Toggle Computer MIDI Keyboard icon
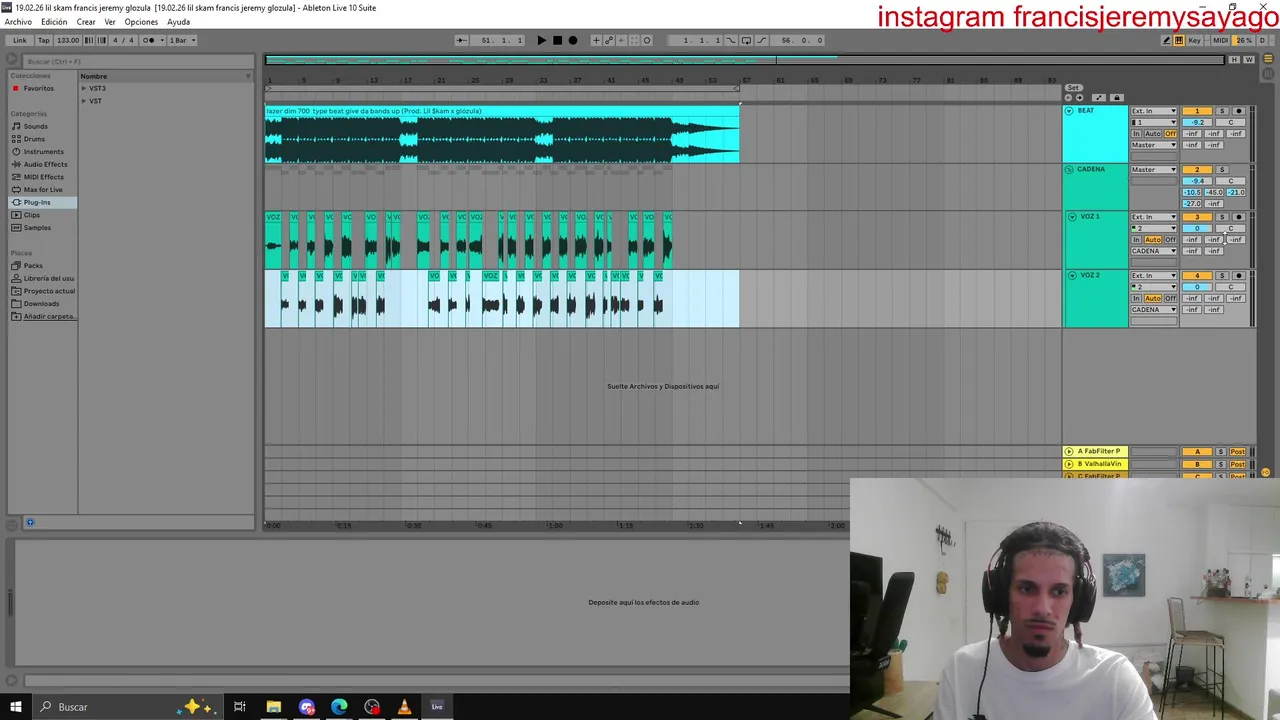The width and height of the screenshot is (1280, 720). coord(1179,40)
